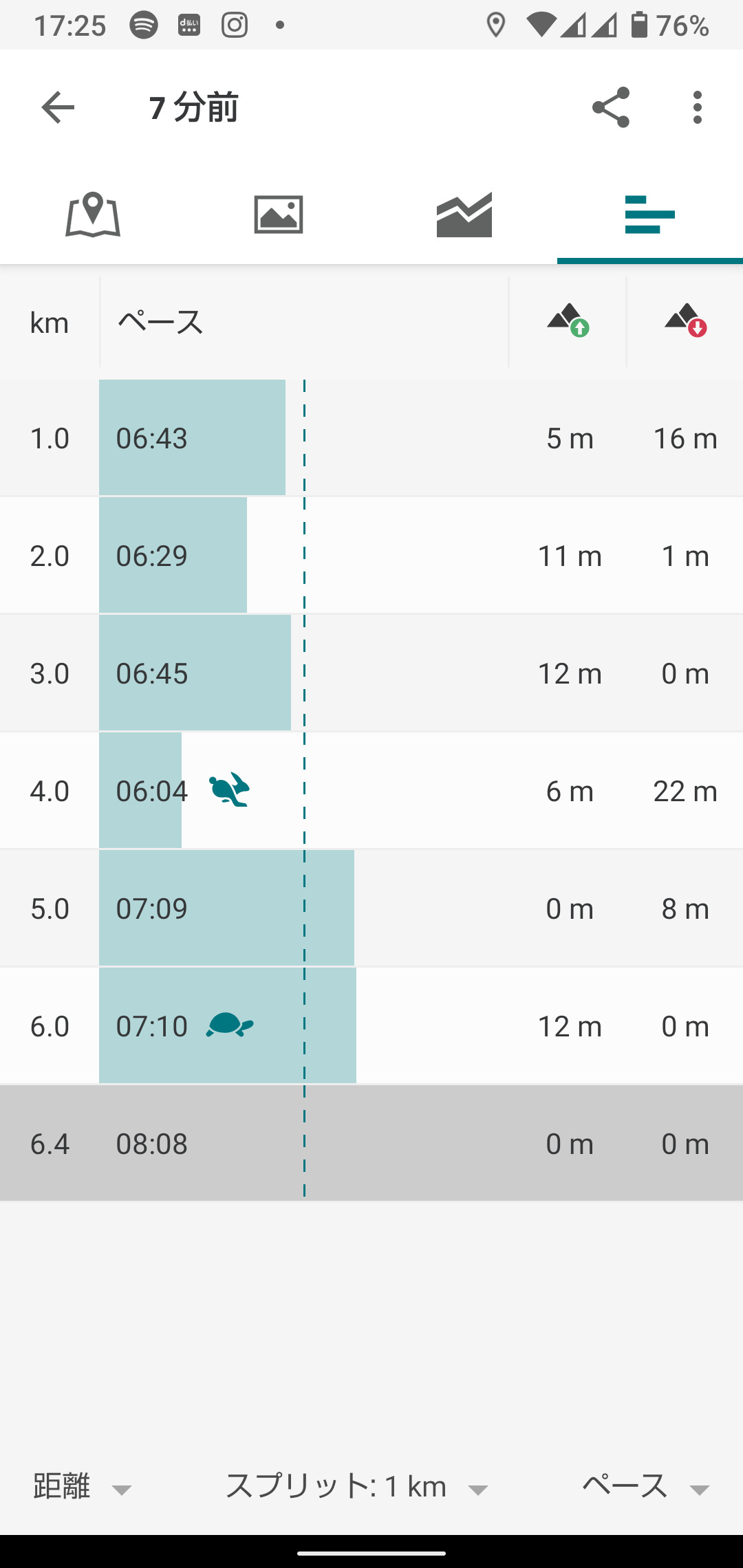Expand the bottom ペース dropdown
The width and height of the screenshot is (743, 1568).
coord(645,1487)
